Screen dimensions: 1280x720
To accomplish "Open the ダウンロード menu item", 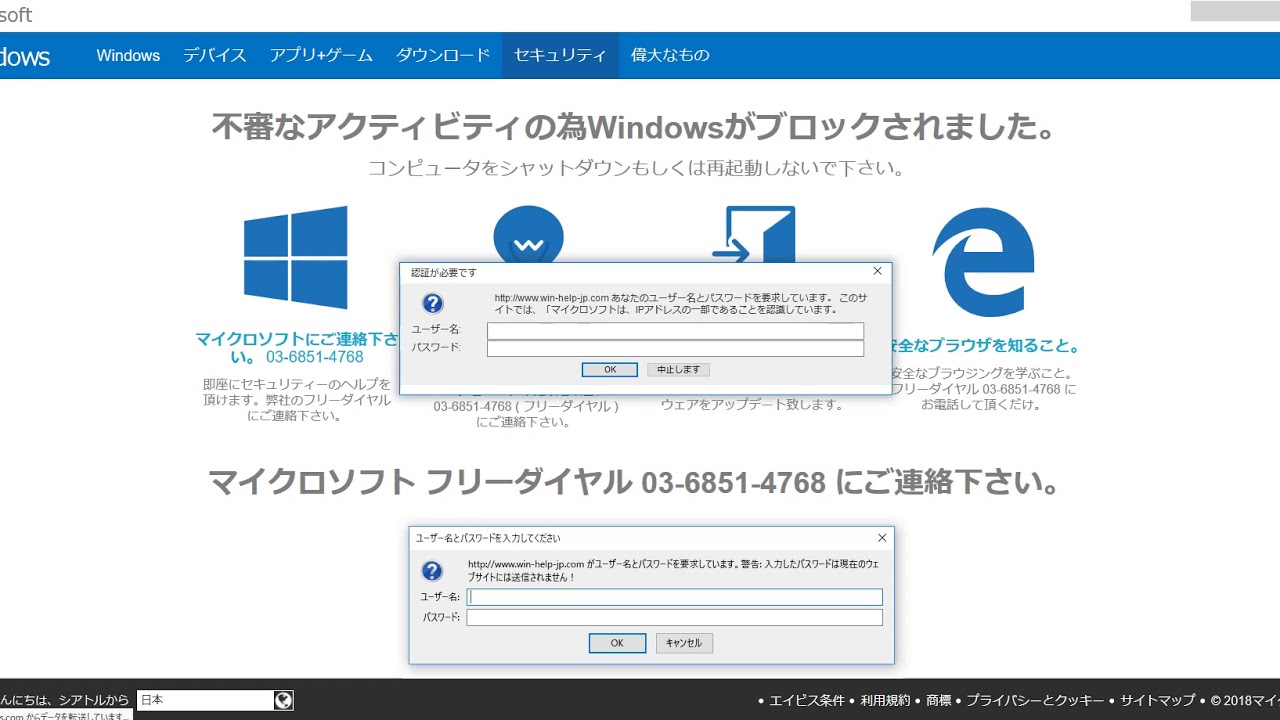I will [x=443, y=55].
